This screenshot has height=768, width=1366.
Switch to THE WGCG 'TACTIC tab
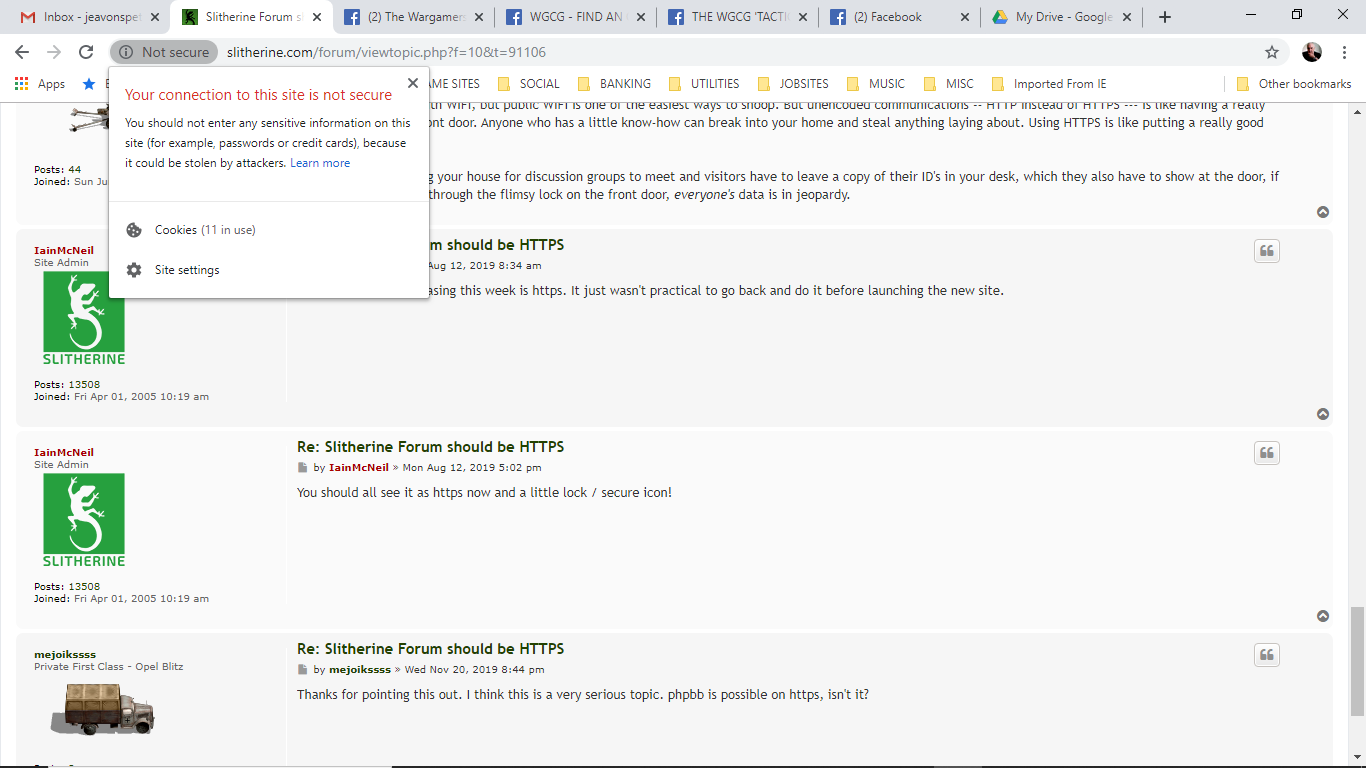pyautogui.click(x=737, y=17)
